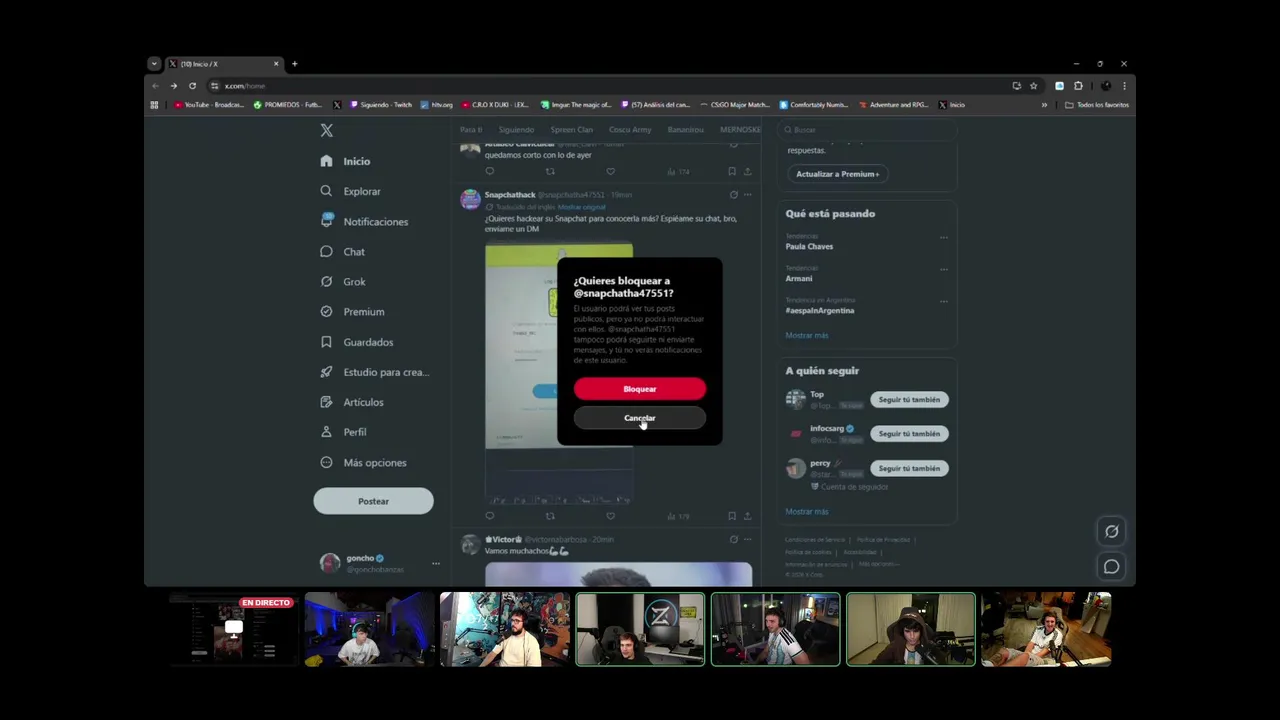Viewport: 1280px width, 720px height.
Task: Open the Explorar search icon in sidebar
Action: point(326,191)
